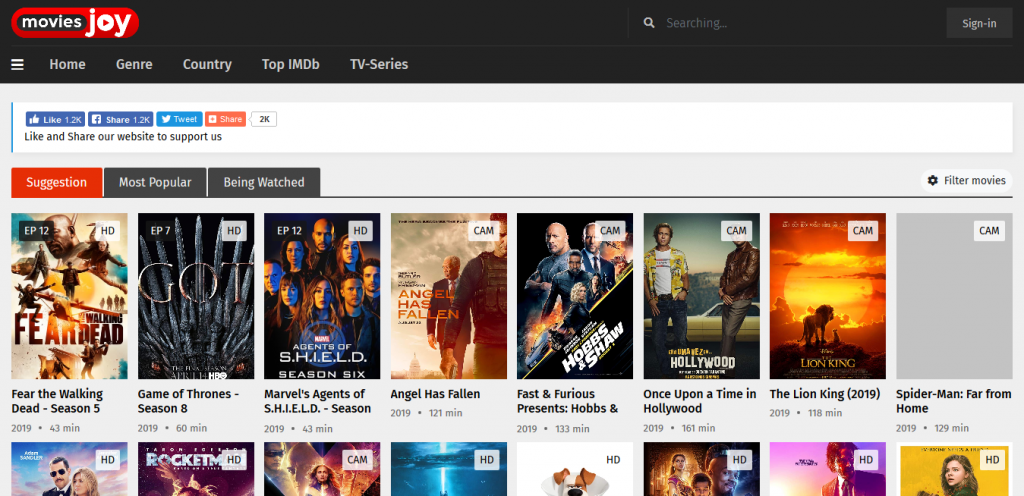This screenshot has height=496, width=1024.
Task: Click the Twitter Tweet button
Action: click(179, 119)
